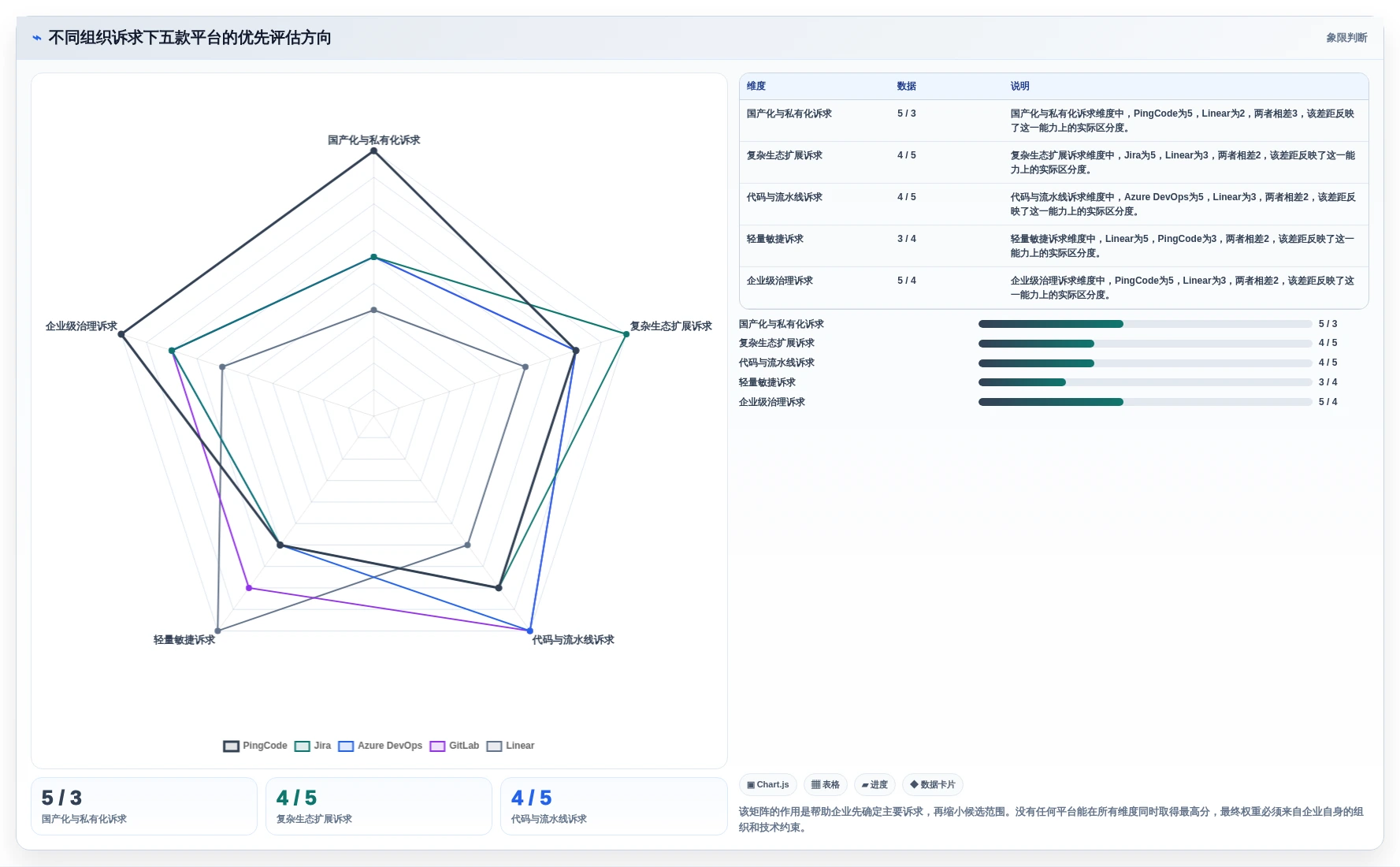Click the 企业级治理诉求 radar axis label
Image resolution: width=1400 pixels, height=867 pixels.
pyautogui.click(x=81, y=326)
